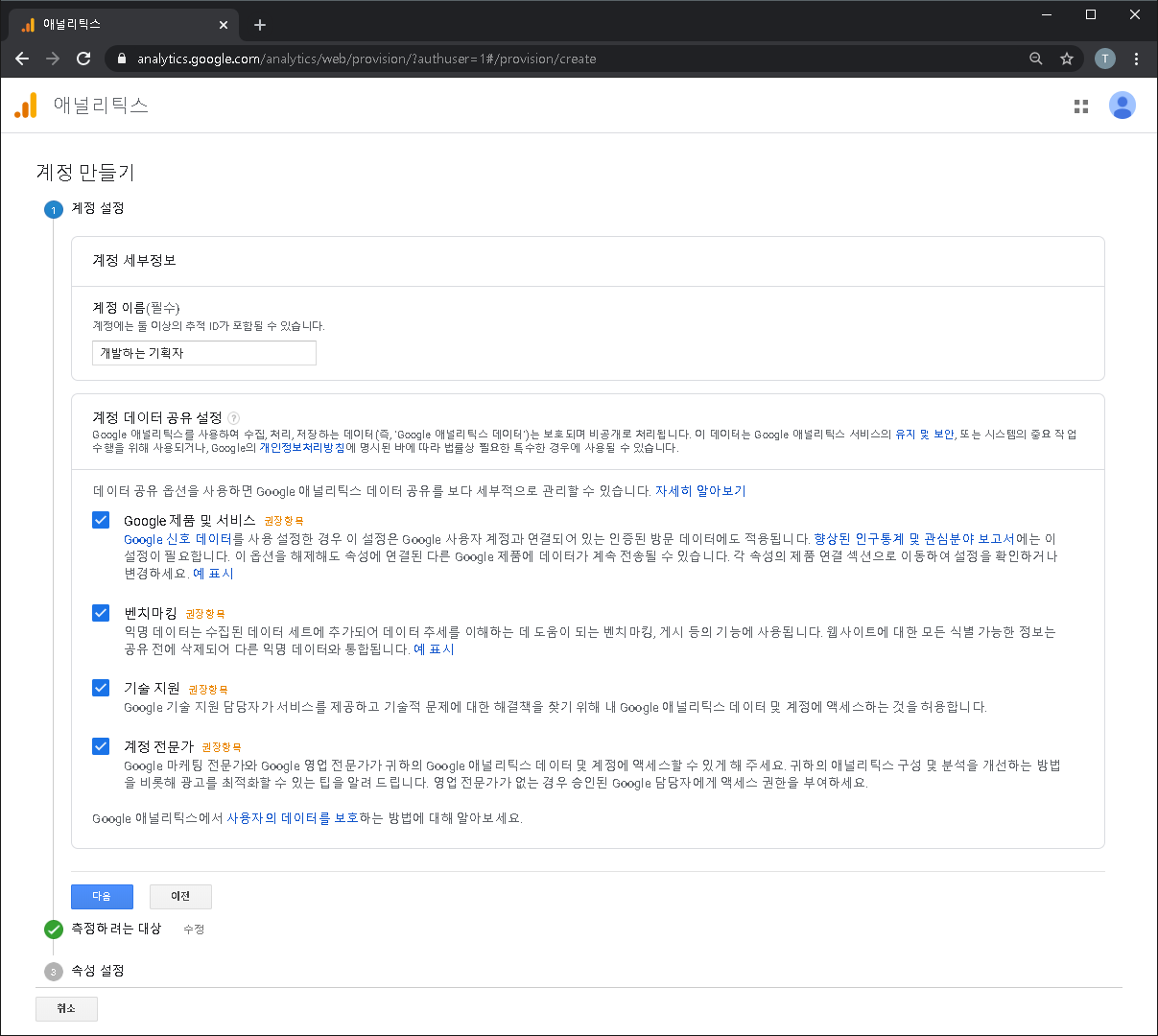Image resolution: width=1158 pixels, height=1036 pixels.
Task: Click the zoom magnifier icon in address bar
Action: click(x=1036, y=59)
